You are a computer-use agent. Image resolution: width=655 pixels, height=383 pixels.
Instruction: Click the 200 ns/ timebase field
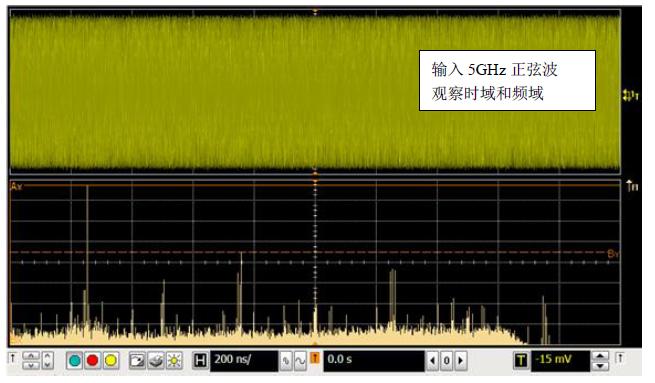244,360
